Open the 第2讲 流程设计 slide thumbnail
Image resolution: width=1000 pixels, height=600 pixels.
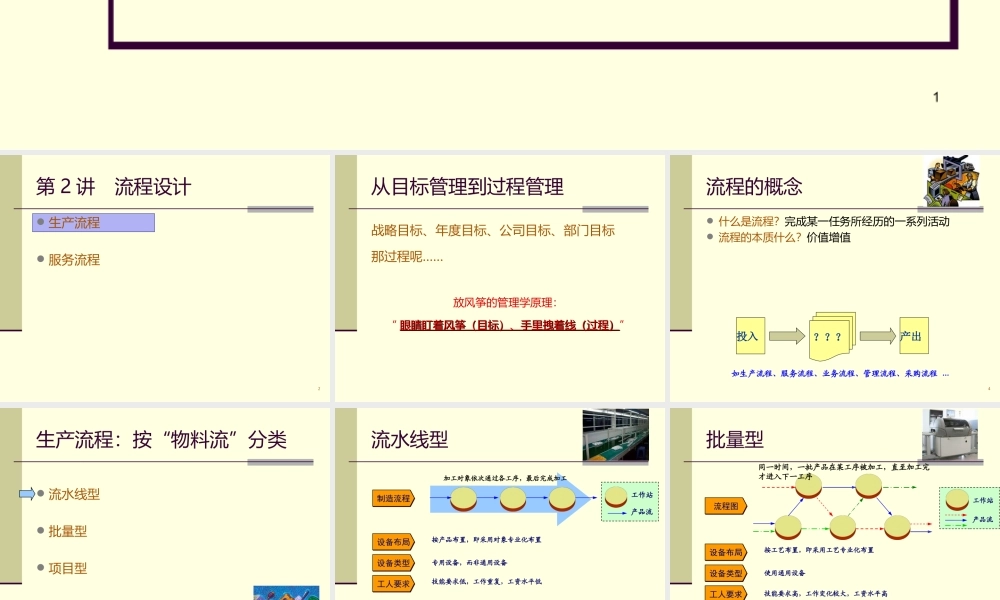tap(165, 278)
